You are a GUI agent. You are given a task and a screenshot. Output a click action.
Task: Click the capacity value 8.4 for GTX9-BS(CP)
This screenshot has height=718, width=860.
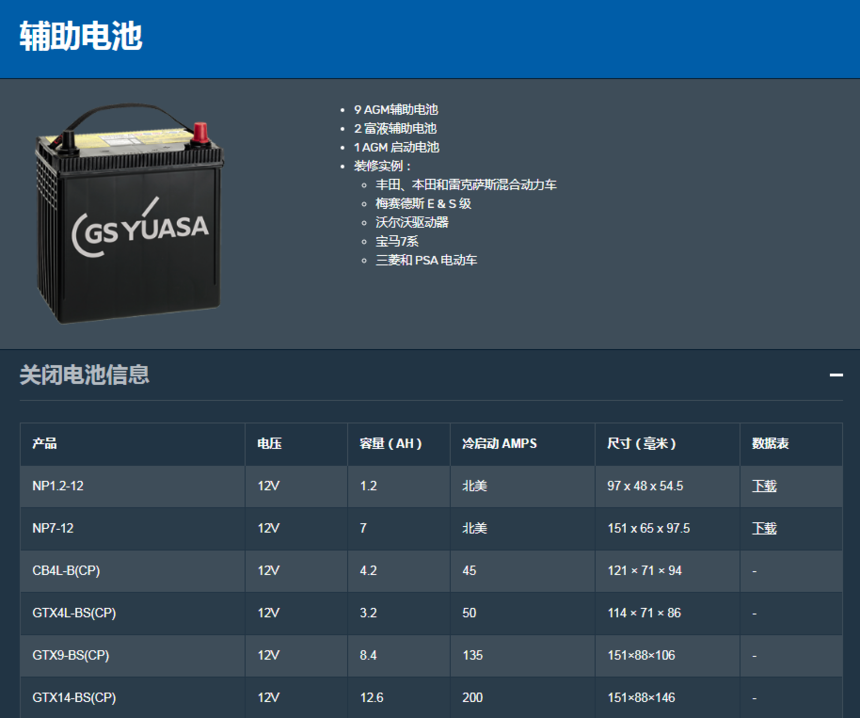pos(369,655)
